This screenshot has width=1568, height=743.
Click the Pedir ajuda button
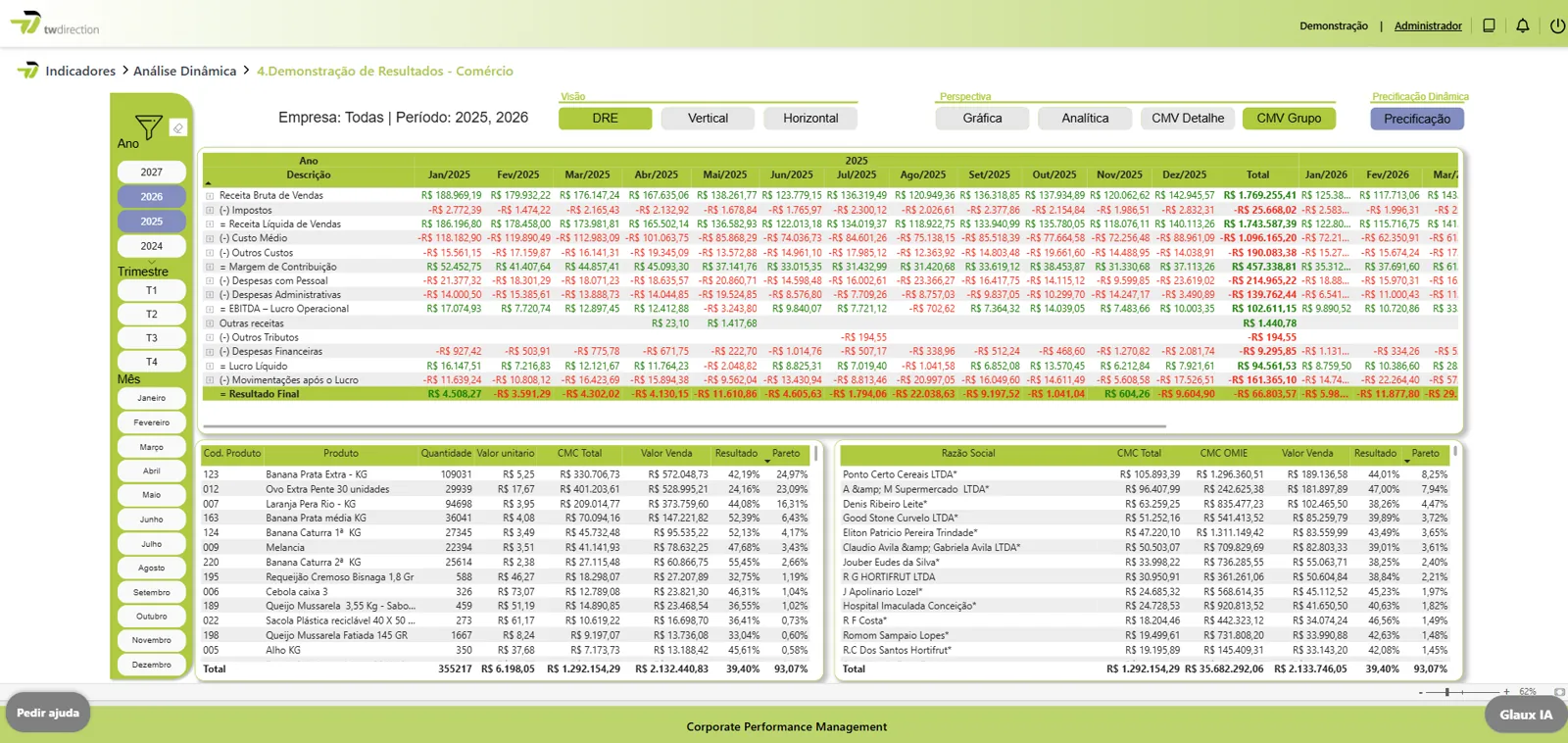click(48, 713)
